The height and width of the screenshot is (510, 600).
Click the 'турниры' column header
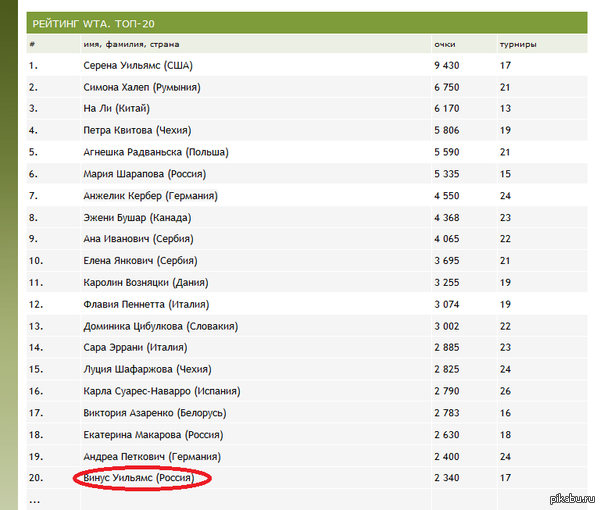pos(517,45)
